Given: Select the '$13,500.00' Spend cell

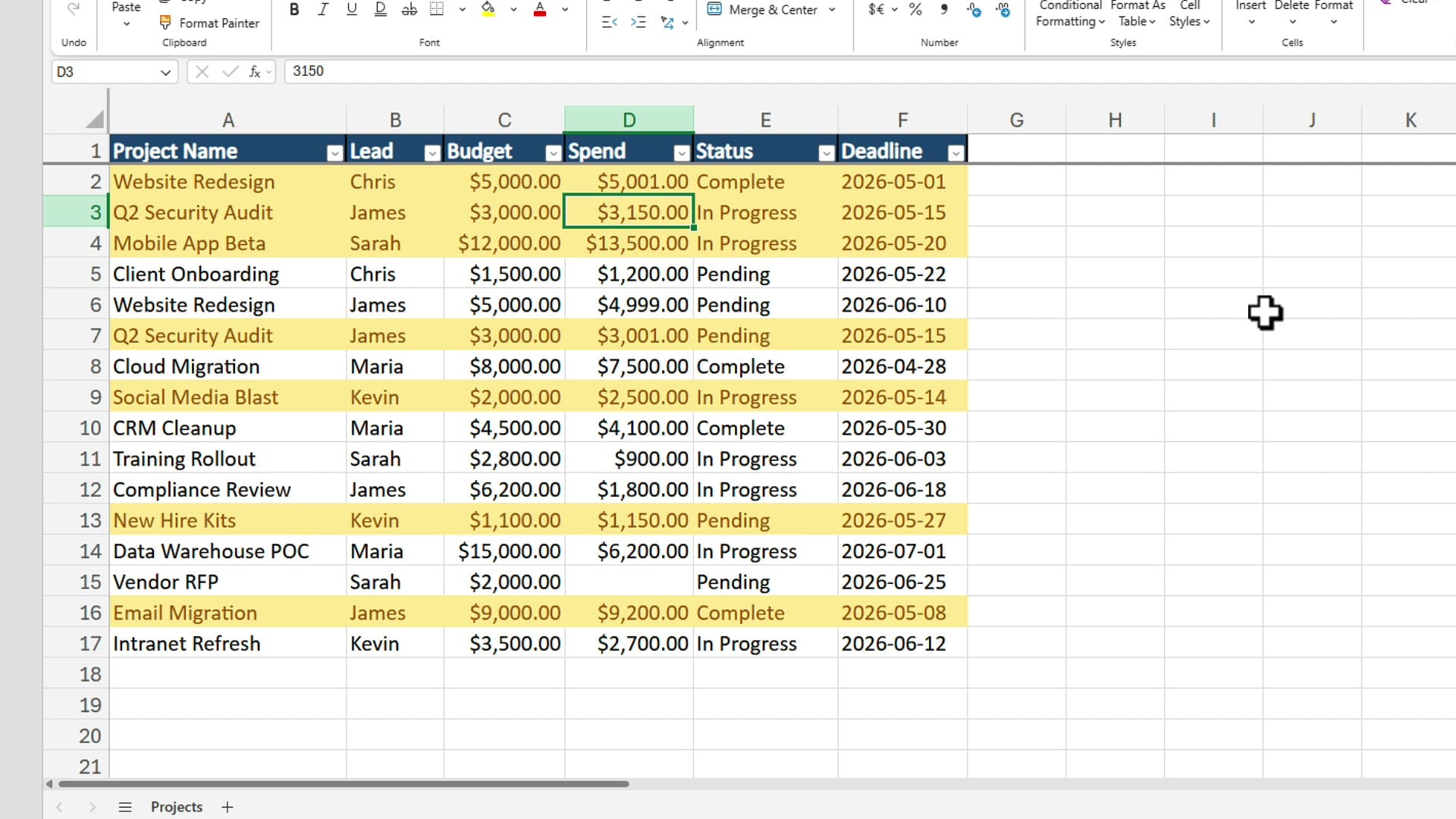Looking at the screenshot, I should click(629, 243).
